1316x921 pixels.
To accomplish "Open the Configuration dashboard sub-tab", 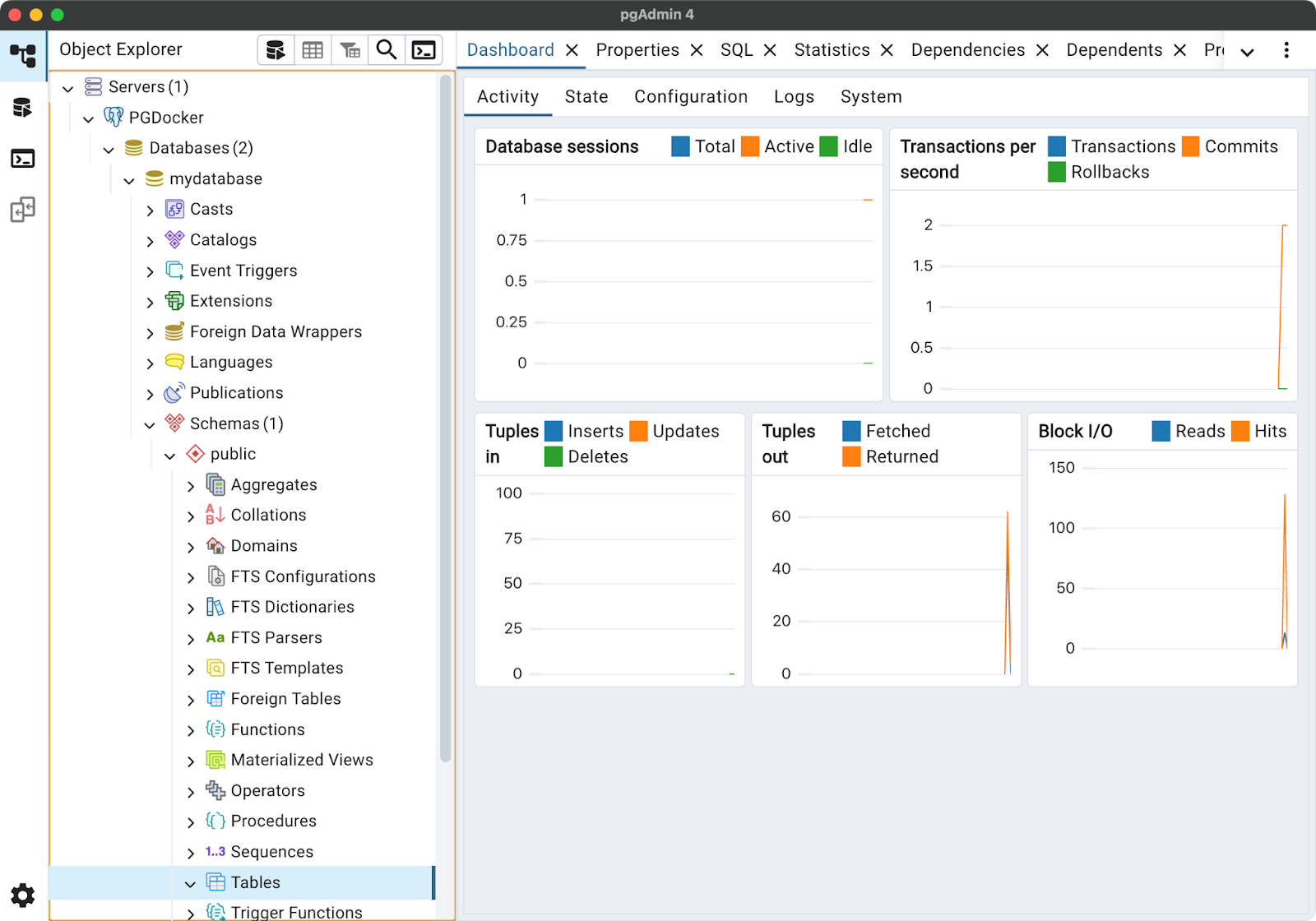I will (691, 97).
